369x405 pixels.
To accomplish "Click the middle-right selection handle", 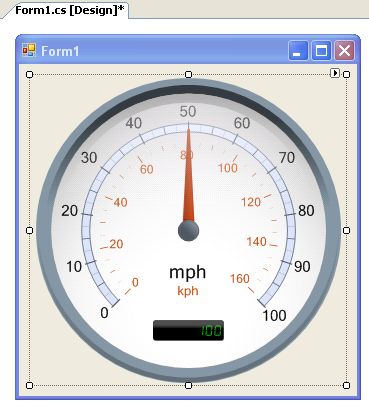I will point(347,230).
